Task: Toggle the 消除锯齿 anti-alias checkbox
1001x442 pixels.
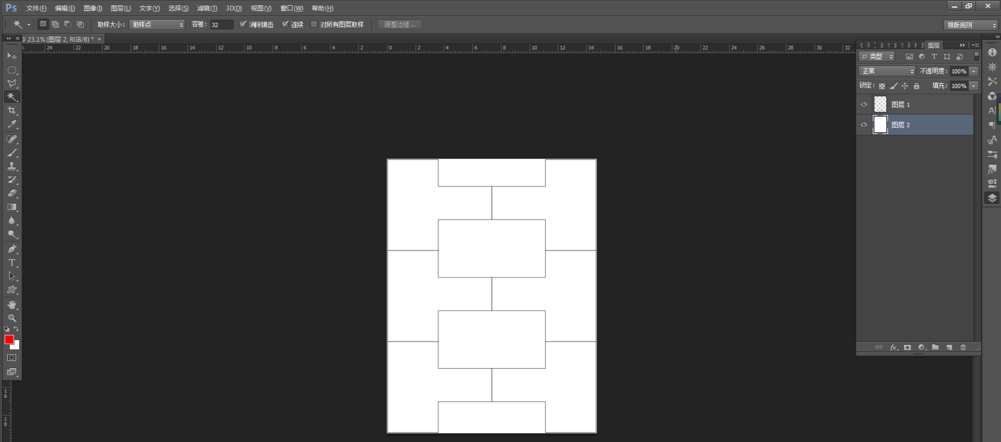Action: (243, 24)
